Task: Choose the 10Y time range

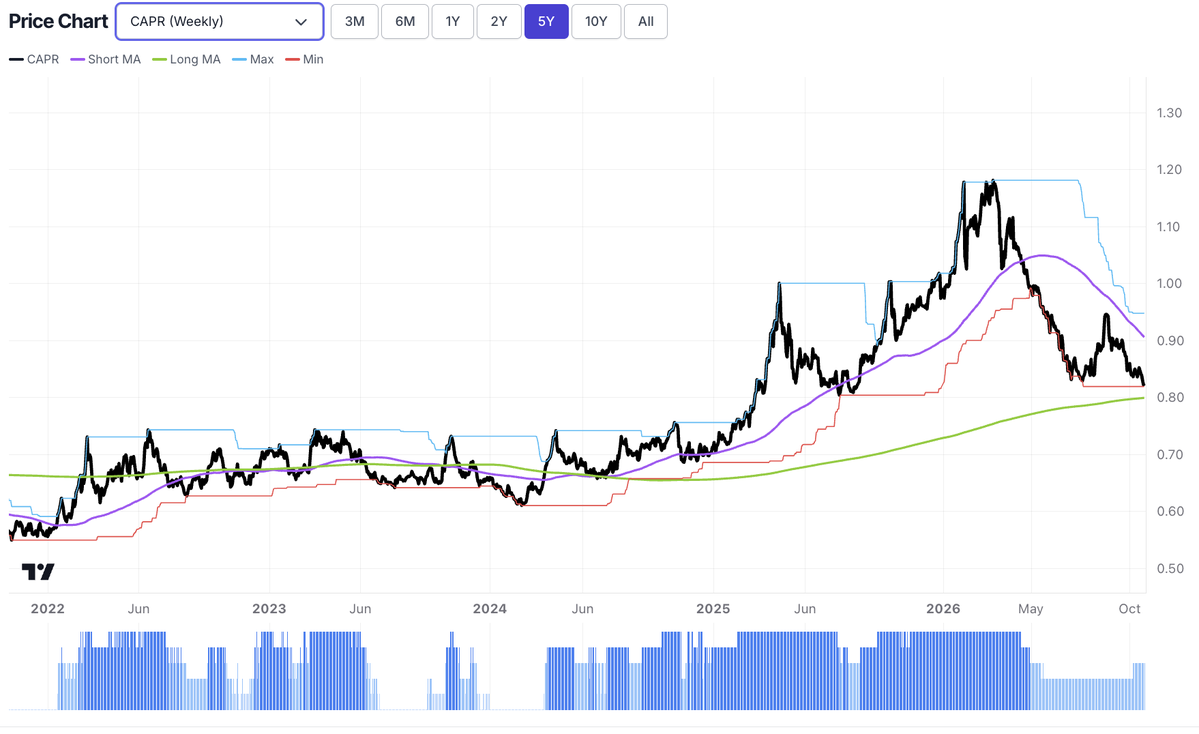Action: click(596, 21)
